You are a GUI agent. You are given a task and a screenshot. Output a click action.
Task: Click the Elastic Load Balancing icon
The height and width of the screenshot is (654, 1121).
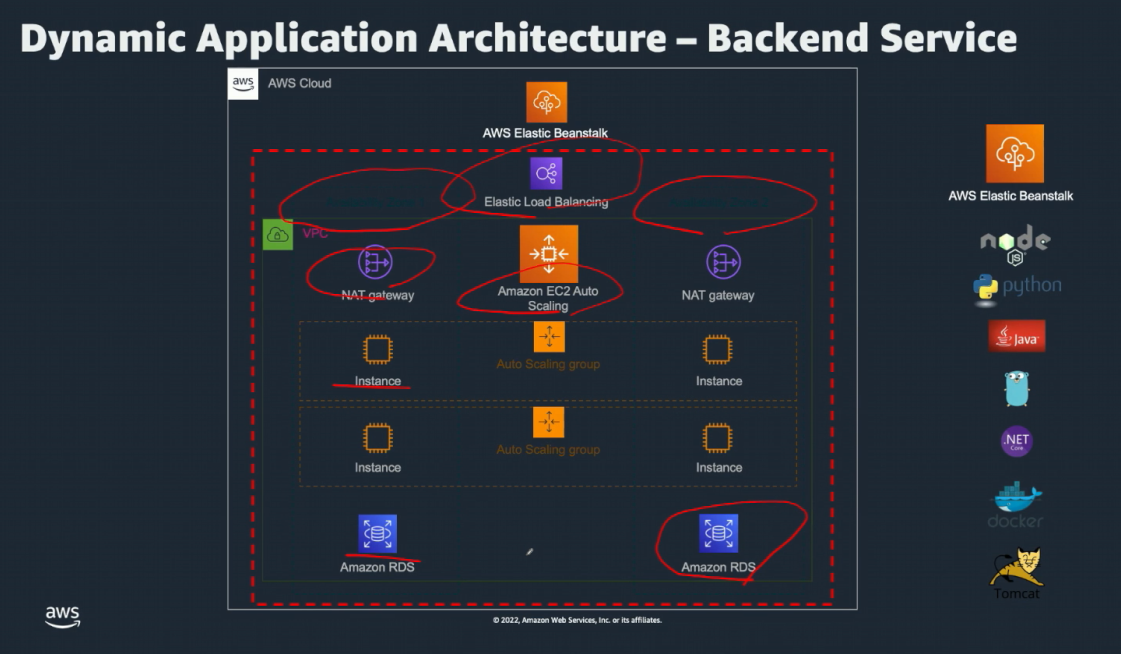(x=546, y=173)
